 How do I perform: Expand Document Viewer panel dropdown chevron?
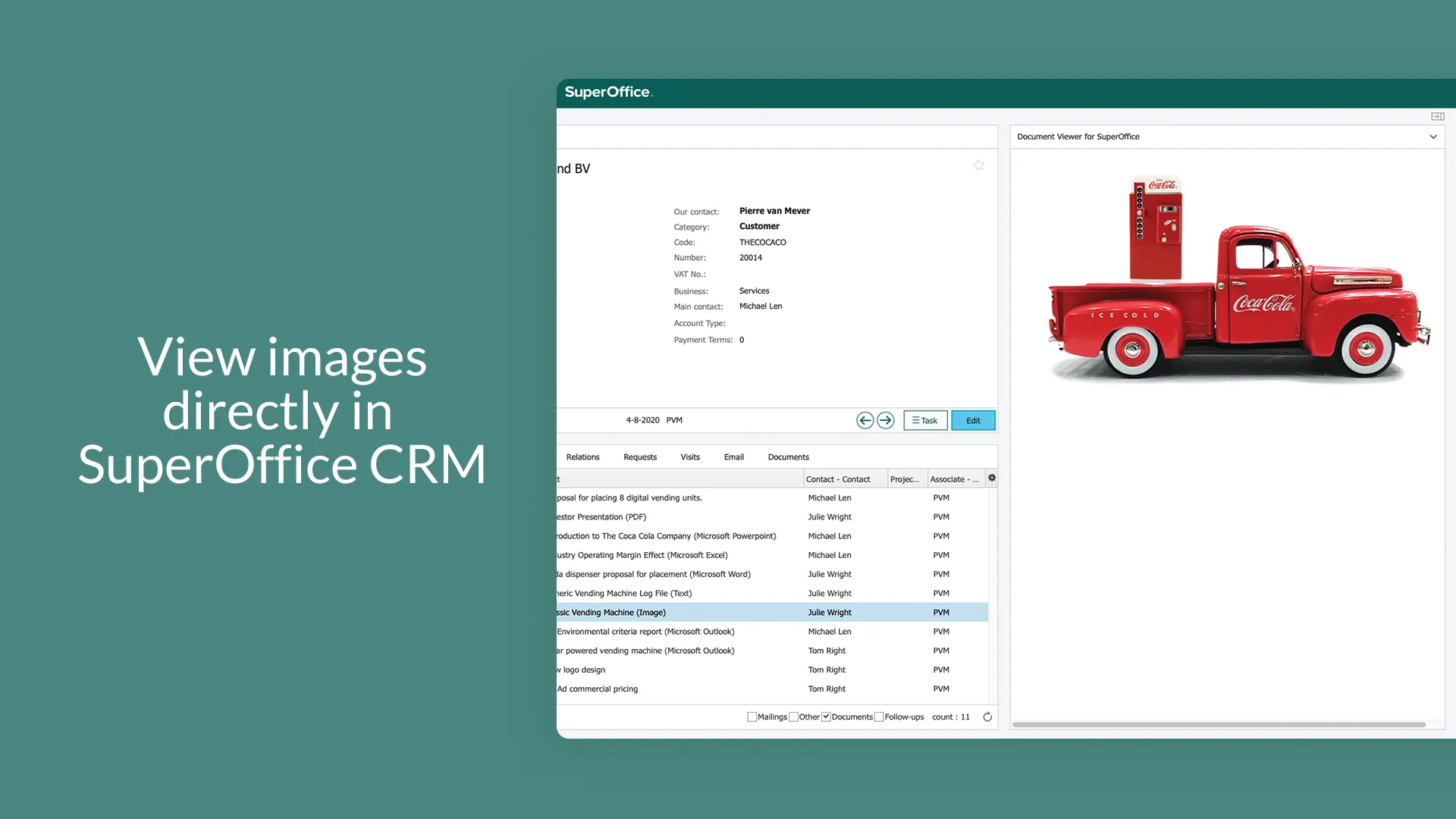tap(1432, 137)
